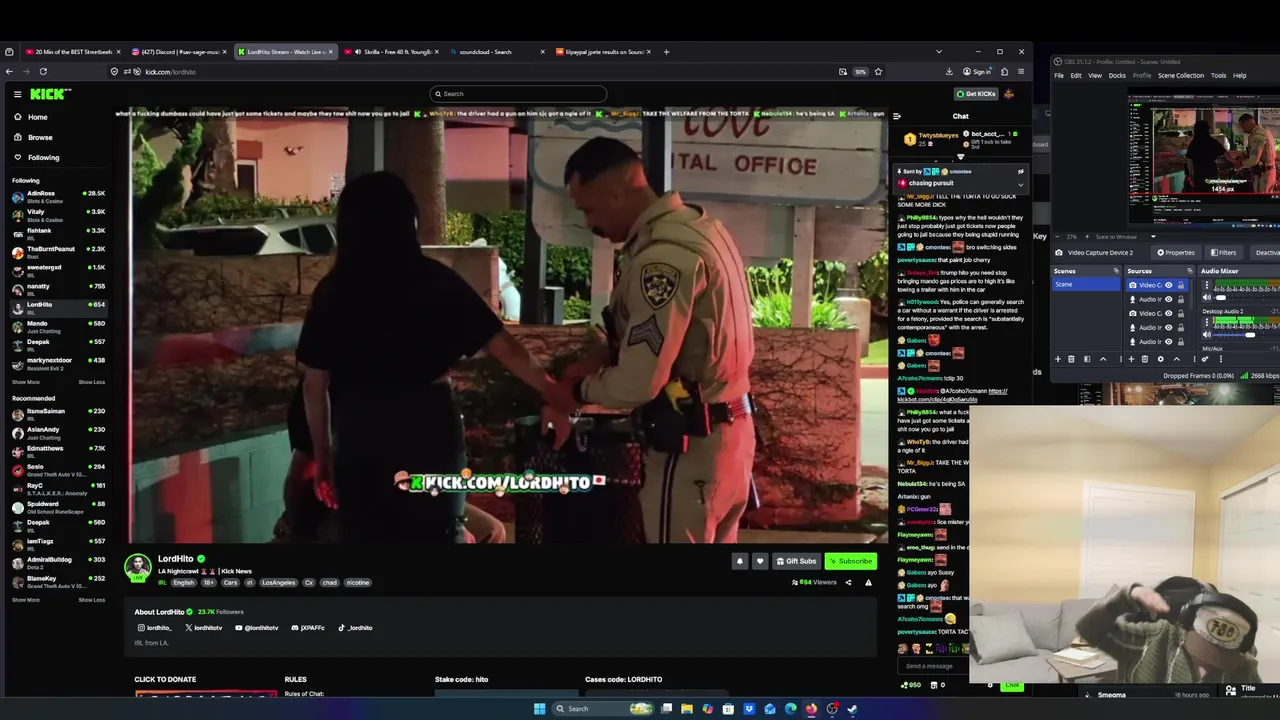Click Sign in in browser toolbar
Screen dimensions: 1280x720
pos(977,71)
